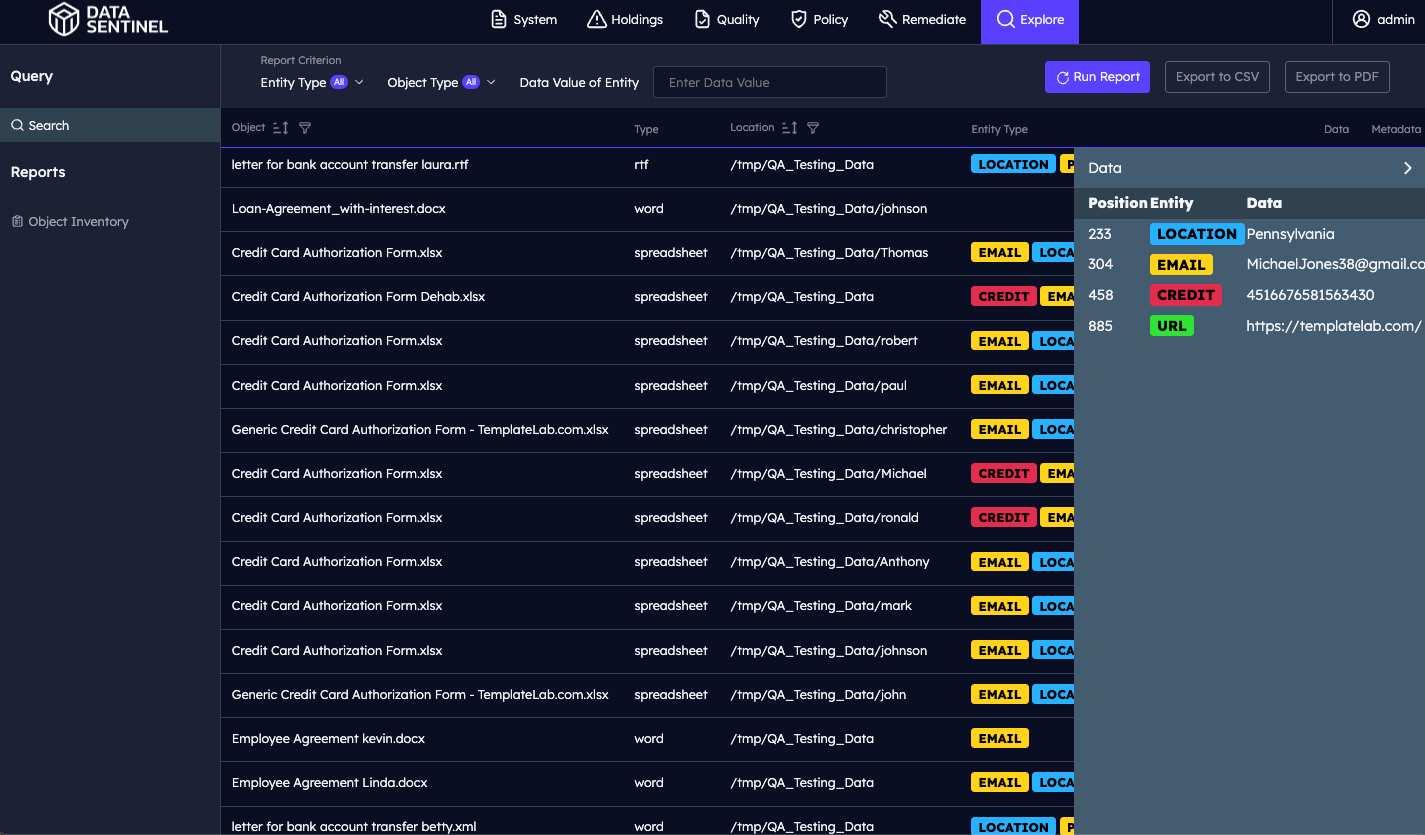This screenshot has width=1425, height=835.
Task: Click CREDIT tag in the ronald row
Action: click(x=1003, y=518)
